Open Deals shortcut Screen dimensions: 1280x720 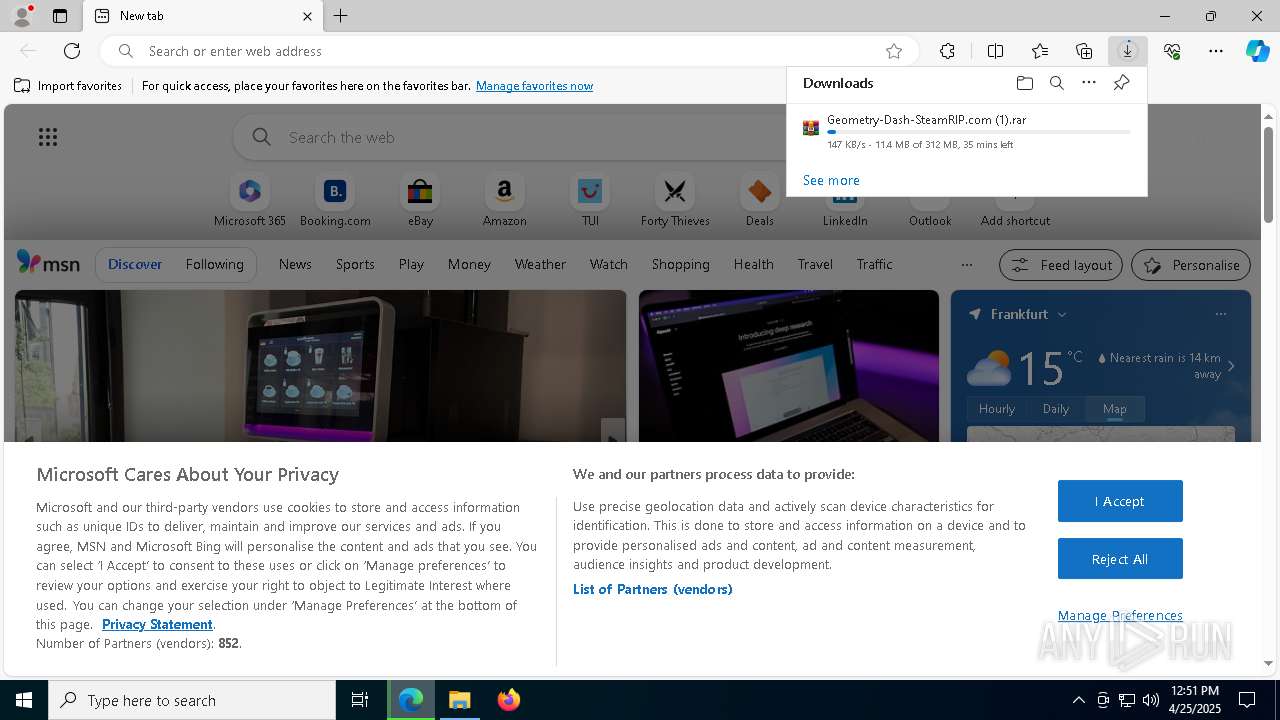(x=760, y=201)
